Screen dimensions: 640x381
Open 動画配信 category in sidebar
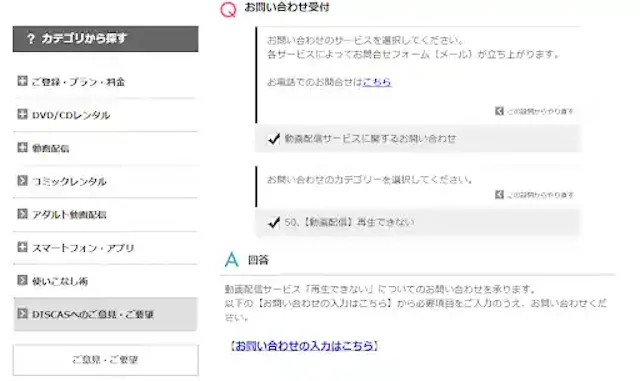[51, 149]
